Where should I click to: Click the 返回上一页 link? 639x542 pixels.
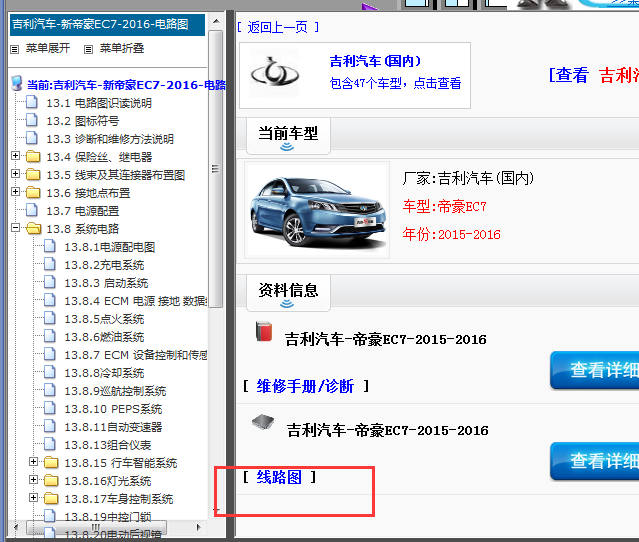[278, 27]
